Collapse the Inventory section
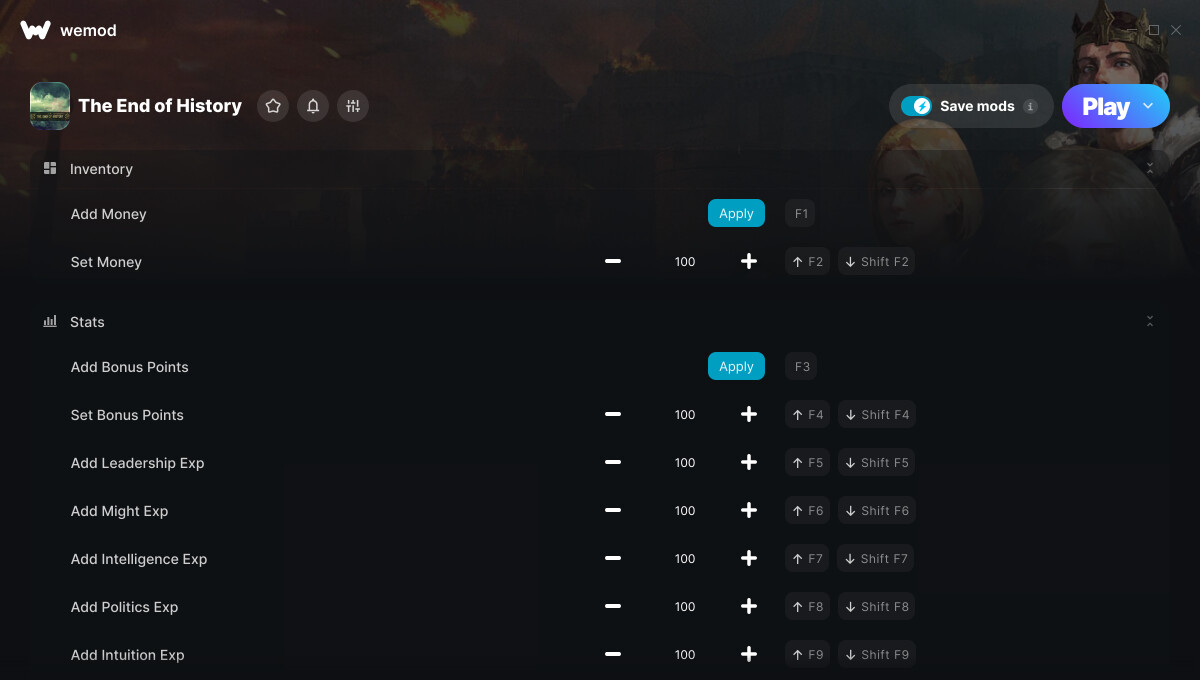This screenshot has height=680, width=1200. pyautogui.click(x=1150, y=169)
